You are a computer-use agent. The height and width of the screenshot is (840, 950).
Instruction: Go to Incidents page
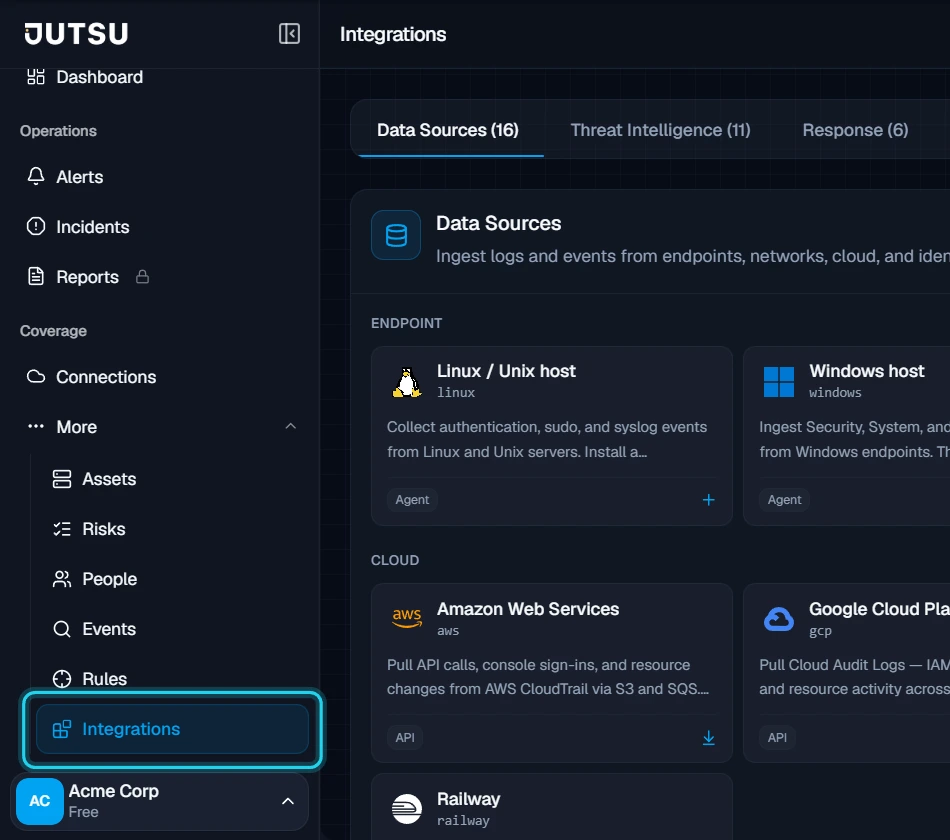point(93,227)
